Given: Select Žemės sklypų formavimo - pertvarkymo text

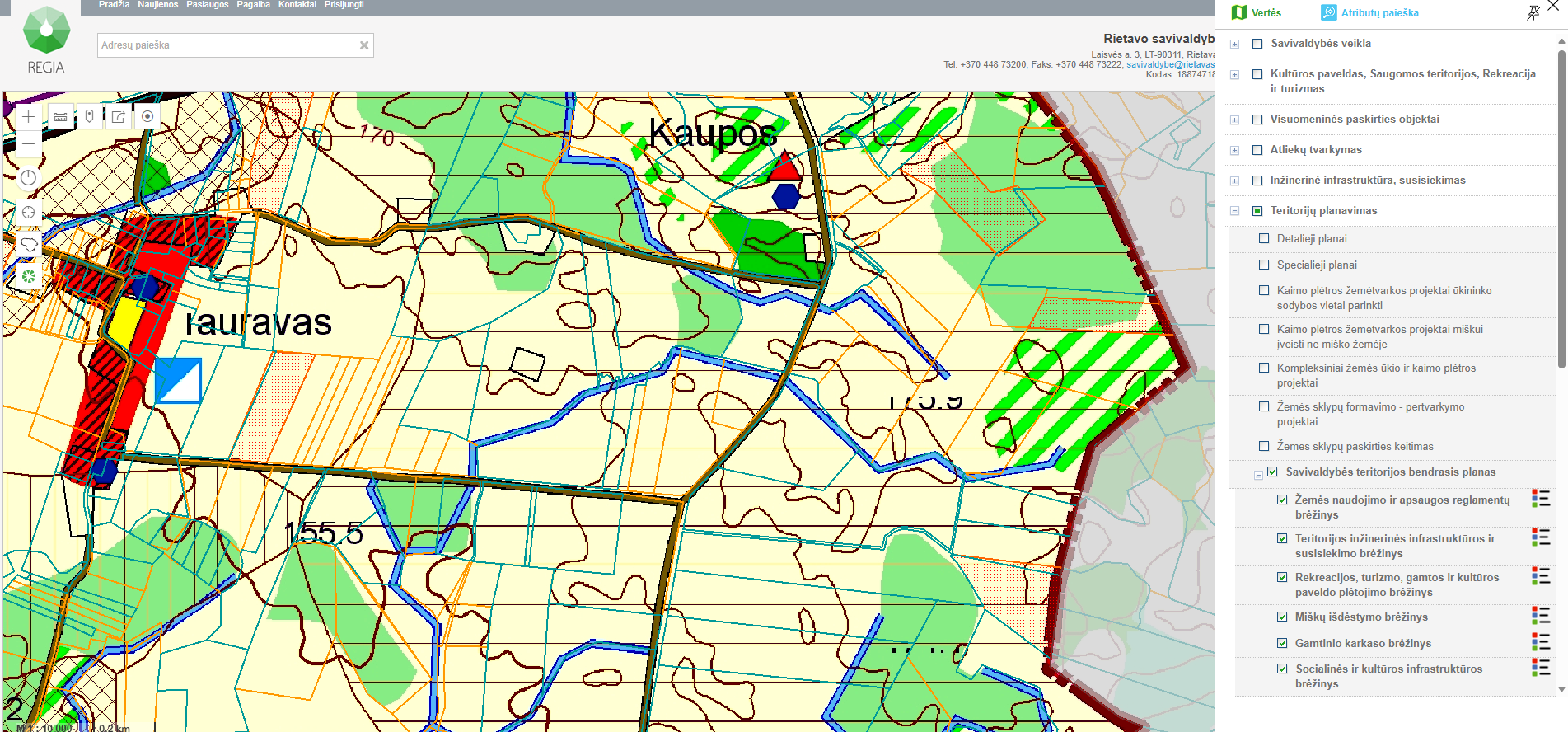Looking at the screenshot, I should pos(1370,414).
